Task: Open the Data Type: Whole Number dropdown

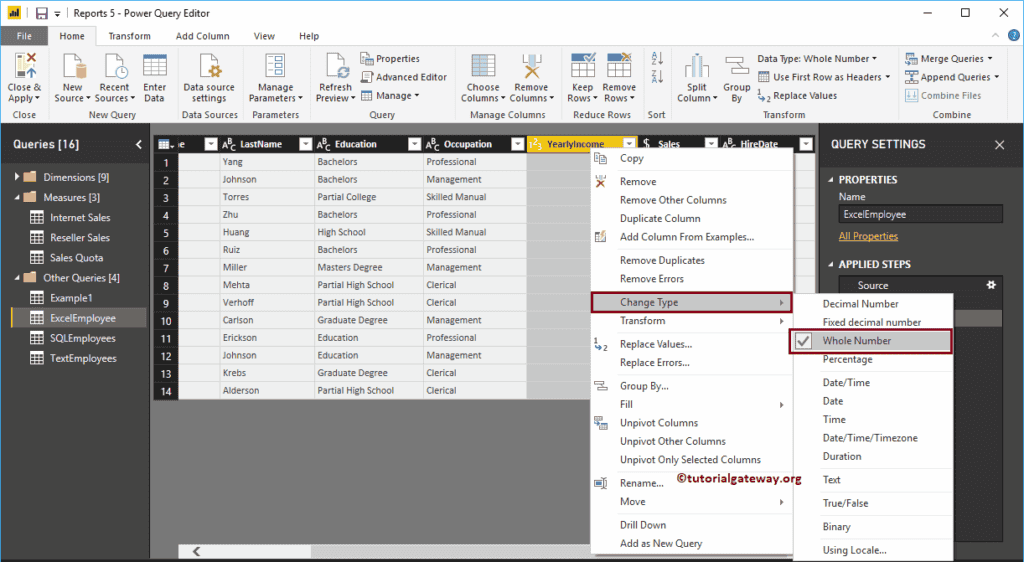Action: pyautogui.click(x=817, y=59)
